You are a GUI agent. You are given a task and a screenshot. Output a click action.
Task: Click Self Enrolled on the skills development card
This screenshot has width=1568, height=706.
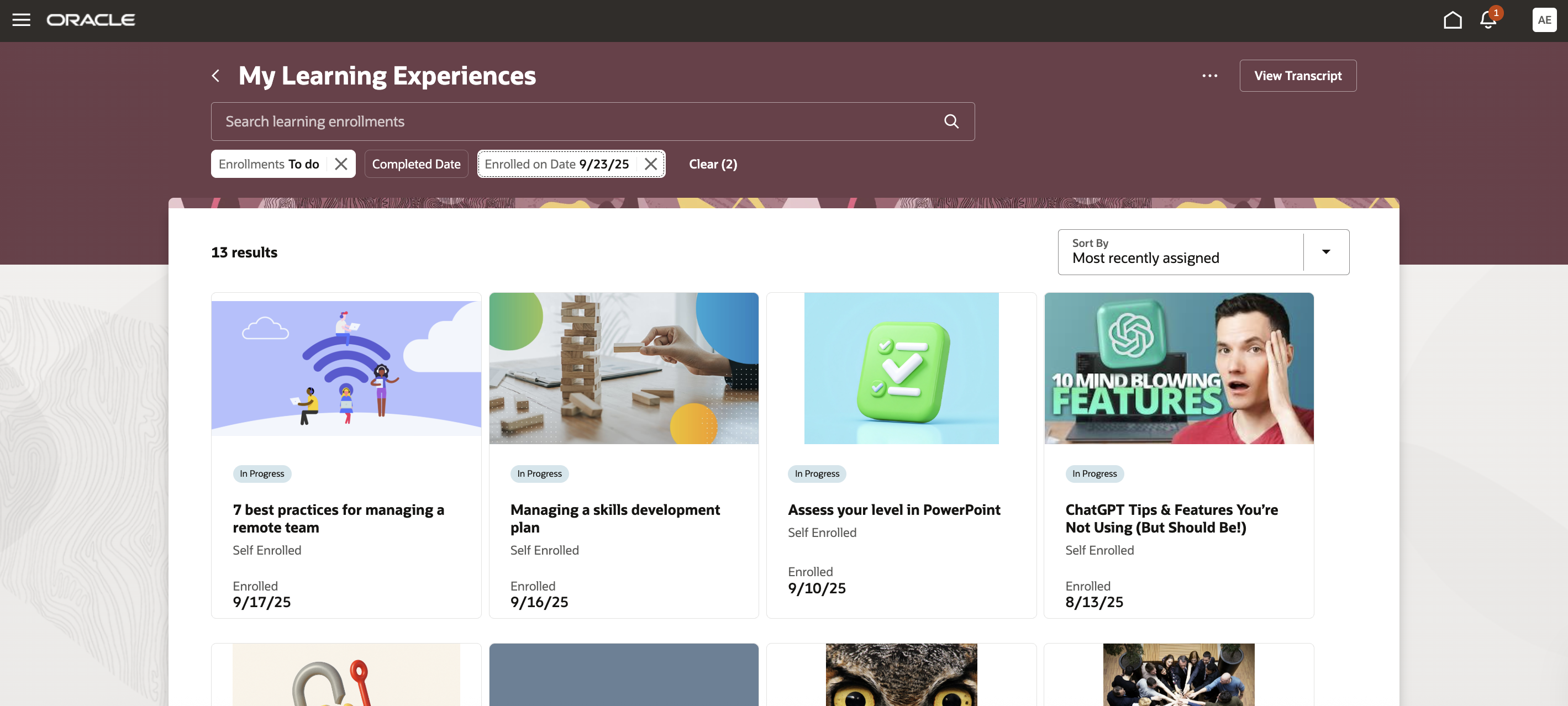pos(544,550)
